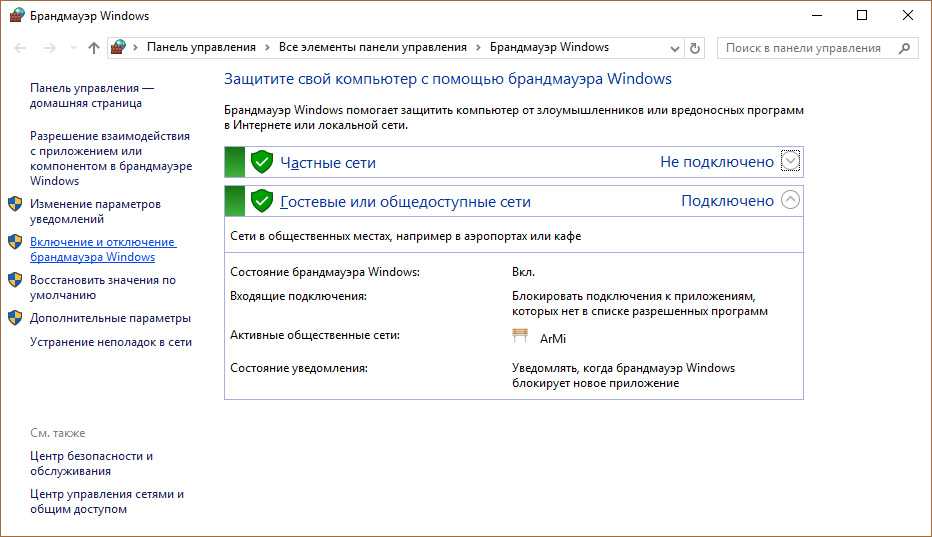The width and height of the screenshot is (932, 537).
Task: Open 'Центр безопасности и обслуживания' link
Action: pos(92,463)
